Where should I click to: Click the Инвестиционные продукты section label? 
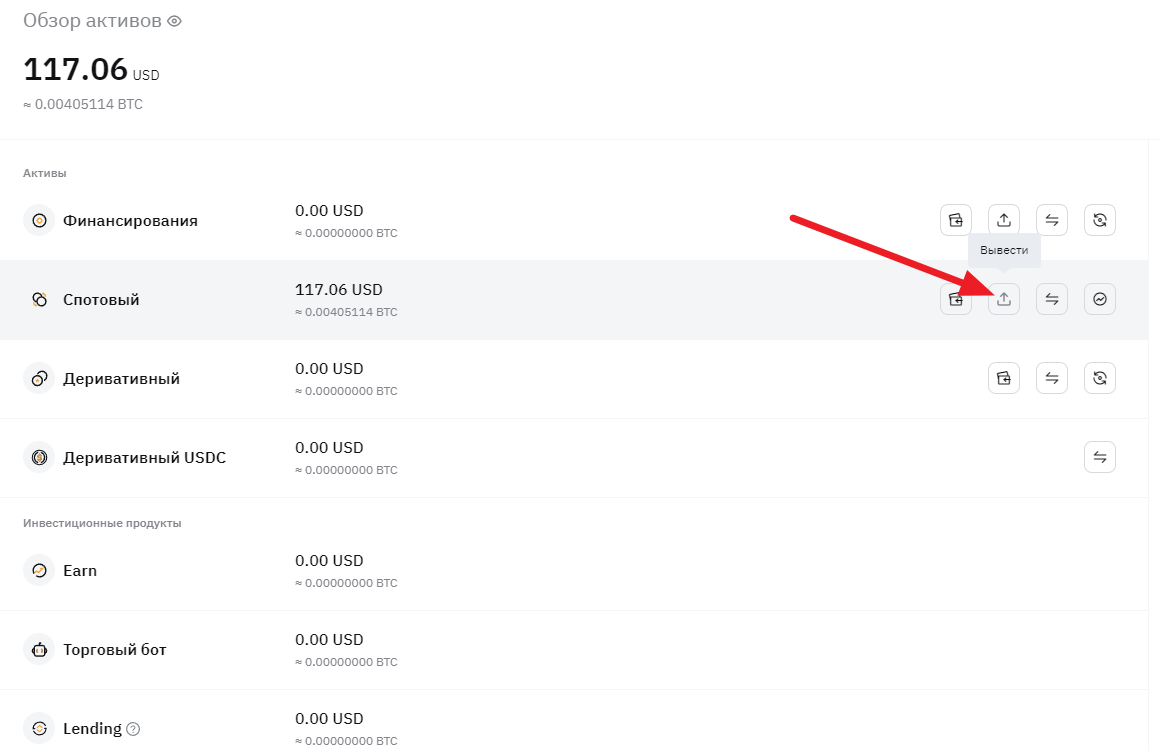click(x=102, y=523)
